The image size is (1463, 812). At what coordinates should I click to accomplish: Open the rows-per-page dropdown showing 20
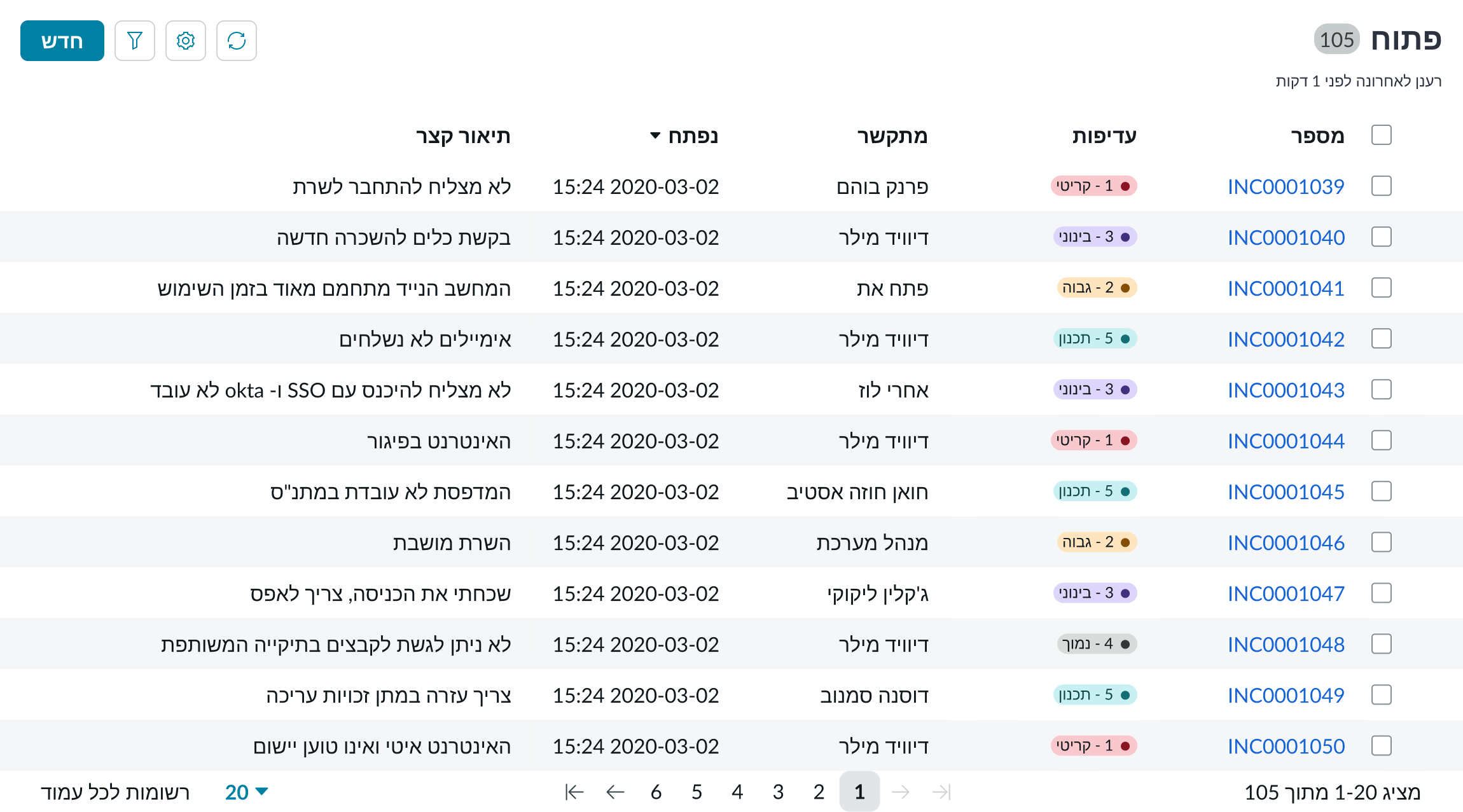(x=235, y=792)
